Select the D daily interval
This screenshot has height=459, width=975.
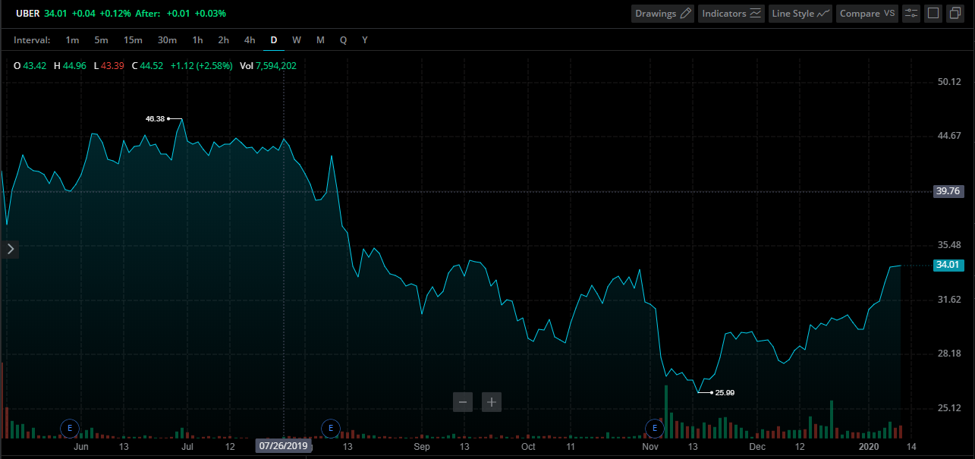(274, 40)
